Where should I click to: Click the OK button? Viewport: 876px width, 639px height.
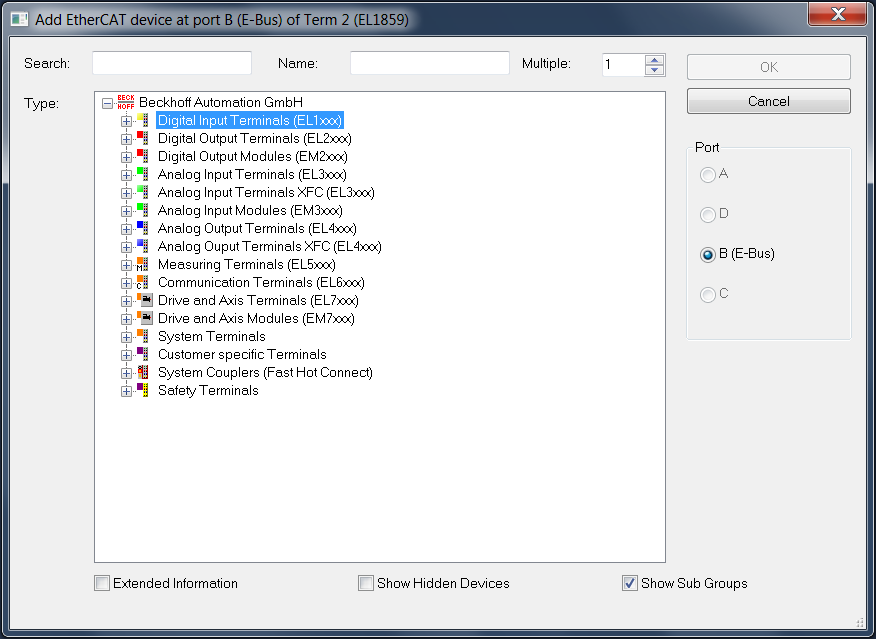(x=769, y=67)
